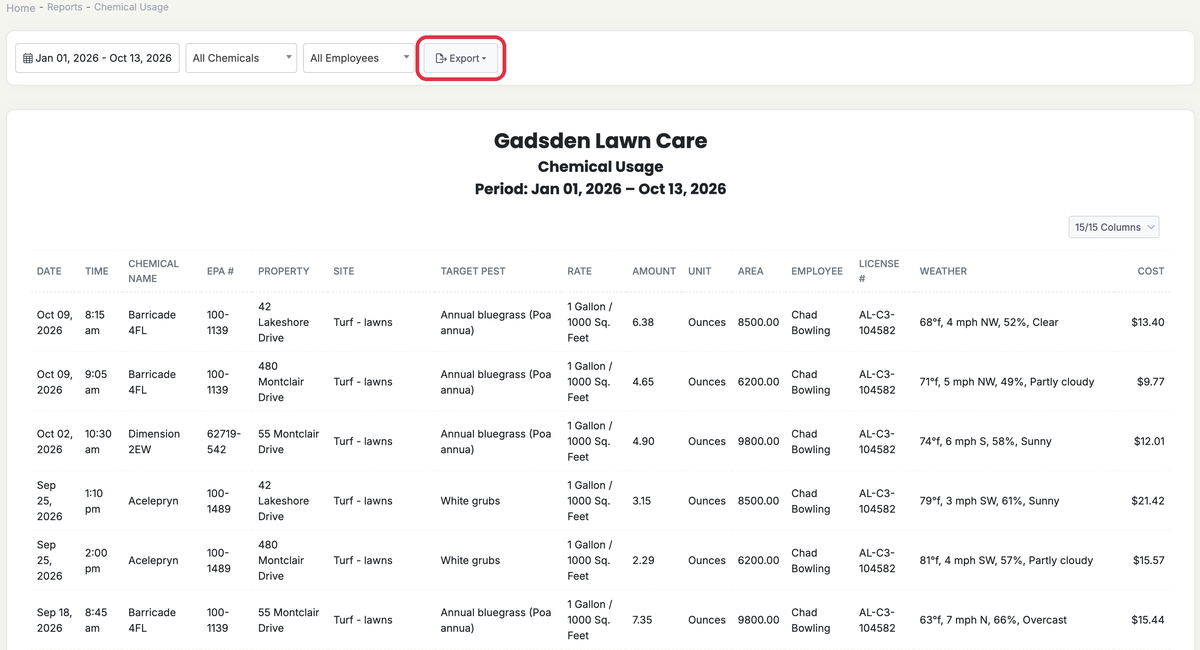This screenshot has height=650, width=1200.
Task: Click the 1:10 pm time cell
Action: [x=95, y=501]
